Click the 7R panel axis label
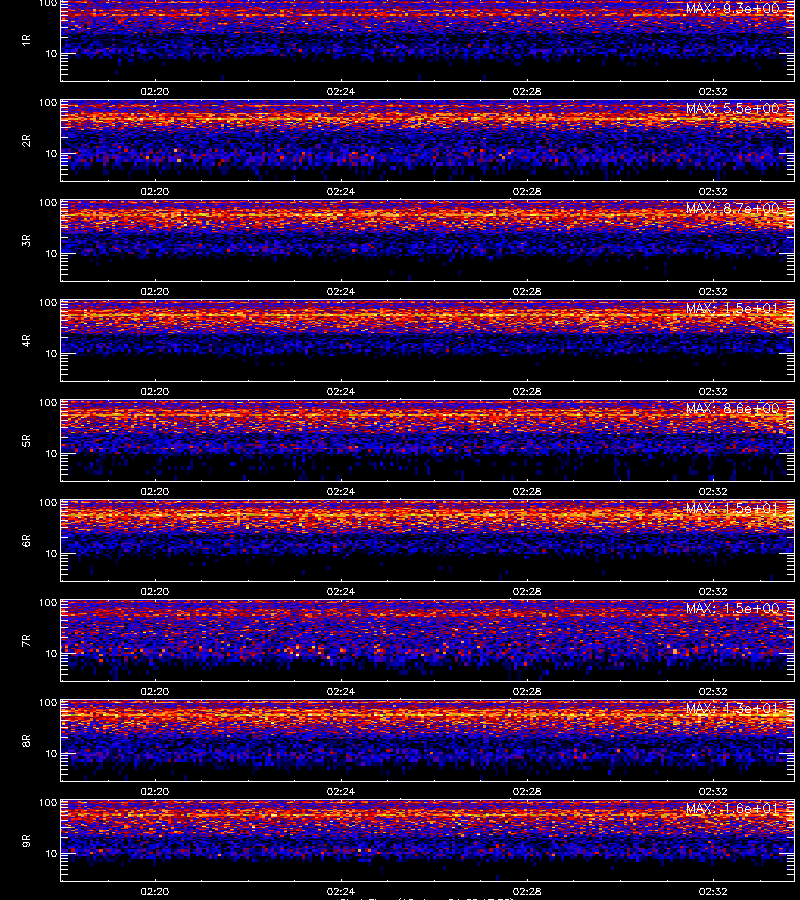 point(26,641)
